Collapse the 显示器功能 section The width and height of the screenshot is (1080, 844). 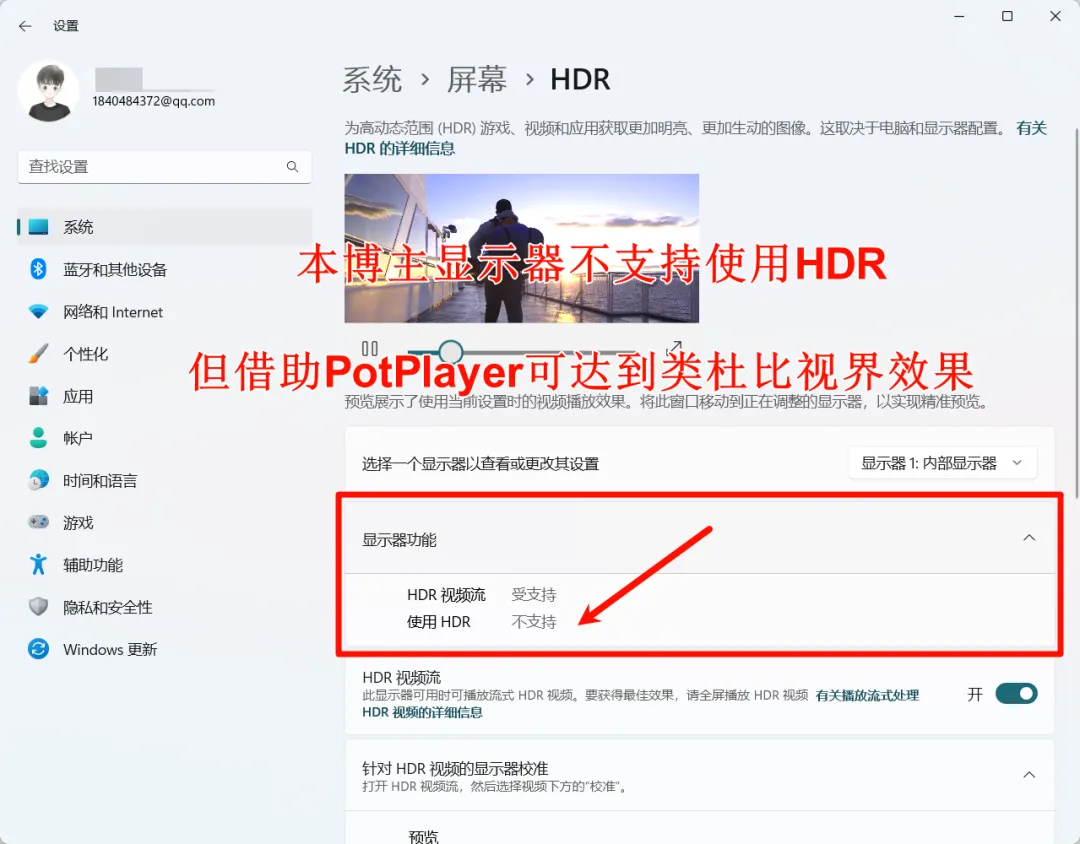[1028, 538]
